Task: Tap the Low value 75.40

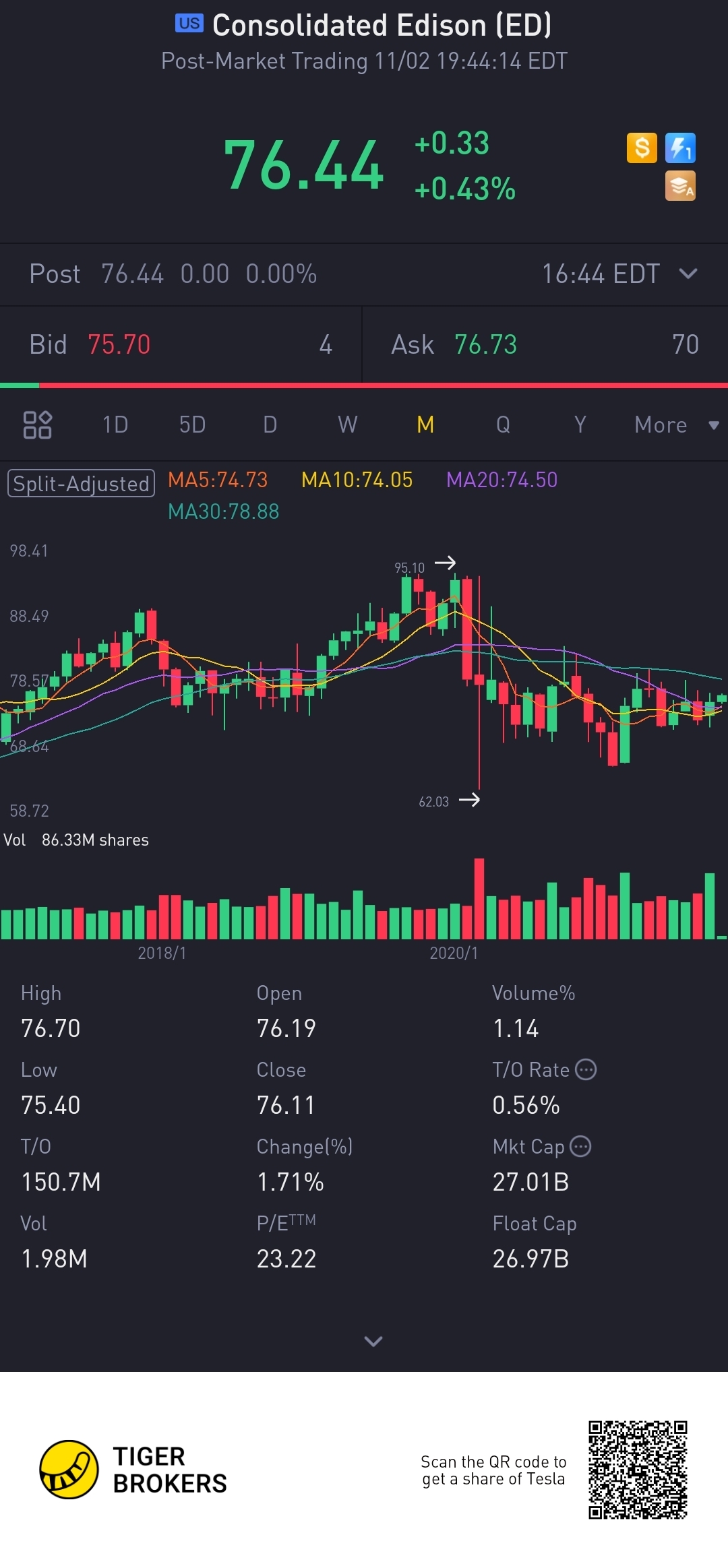Action: (51, 1105)
